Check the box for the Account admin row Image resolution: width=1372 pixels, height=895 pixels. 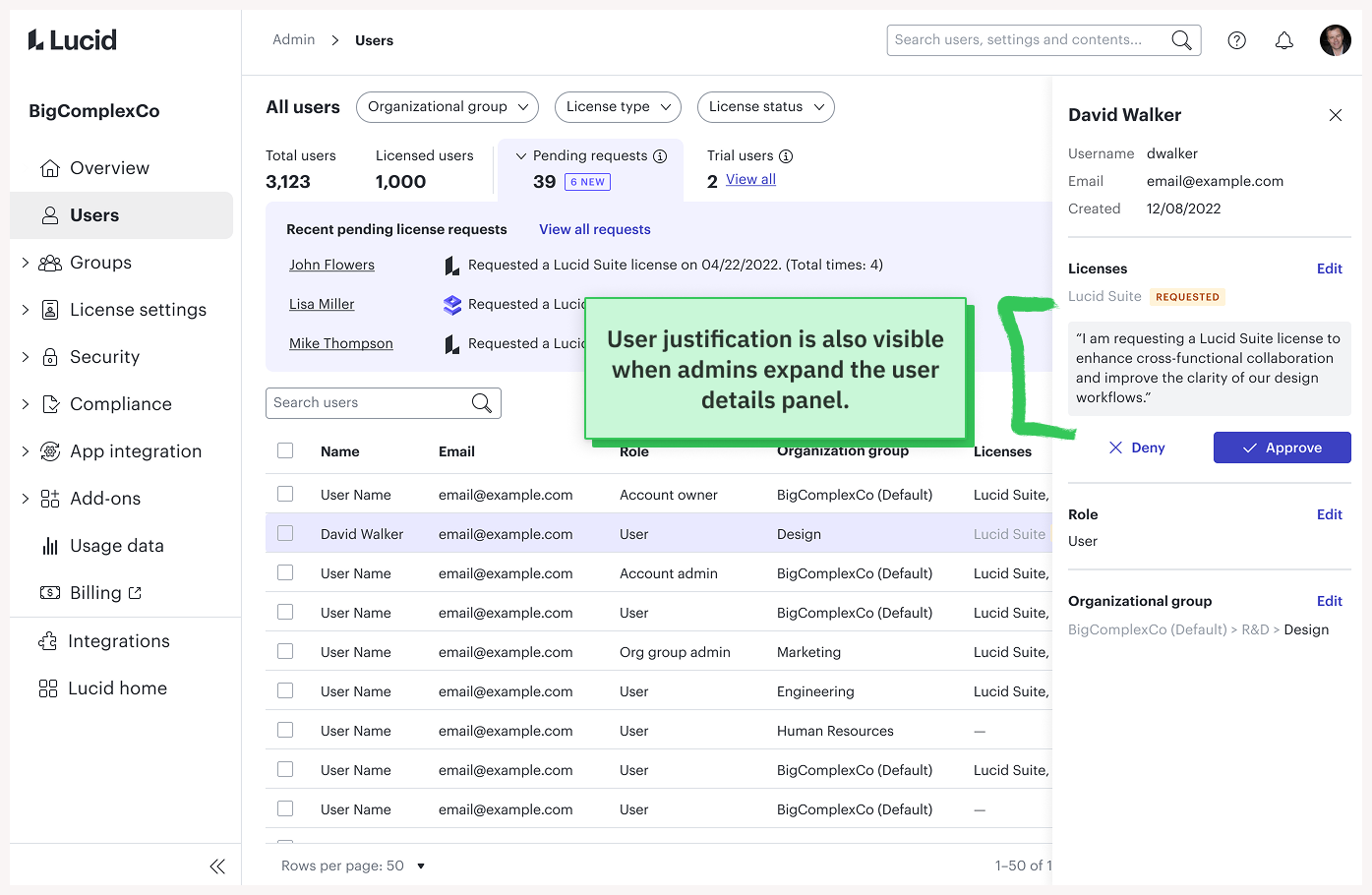coord(285,572)
